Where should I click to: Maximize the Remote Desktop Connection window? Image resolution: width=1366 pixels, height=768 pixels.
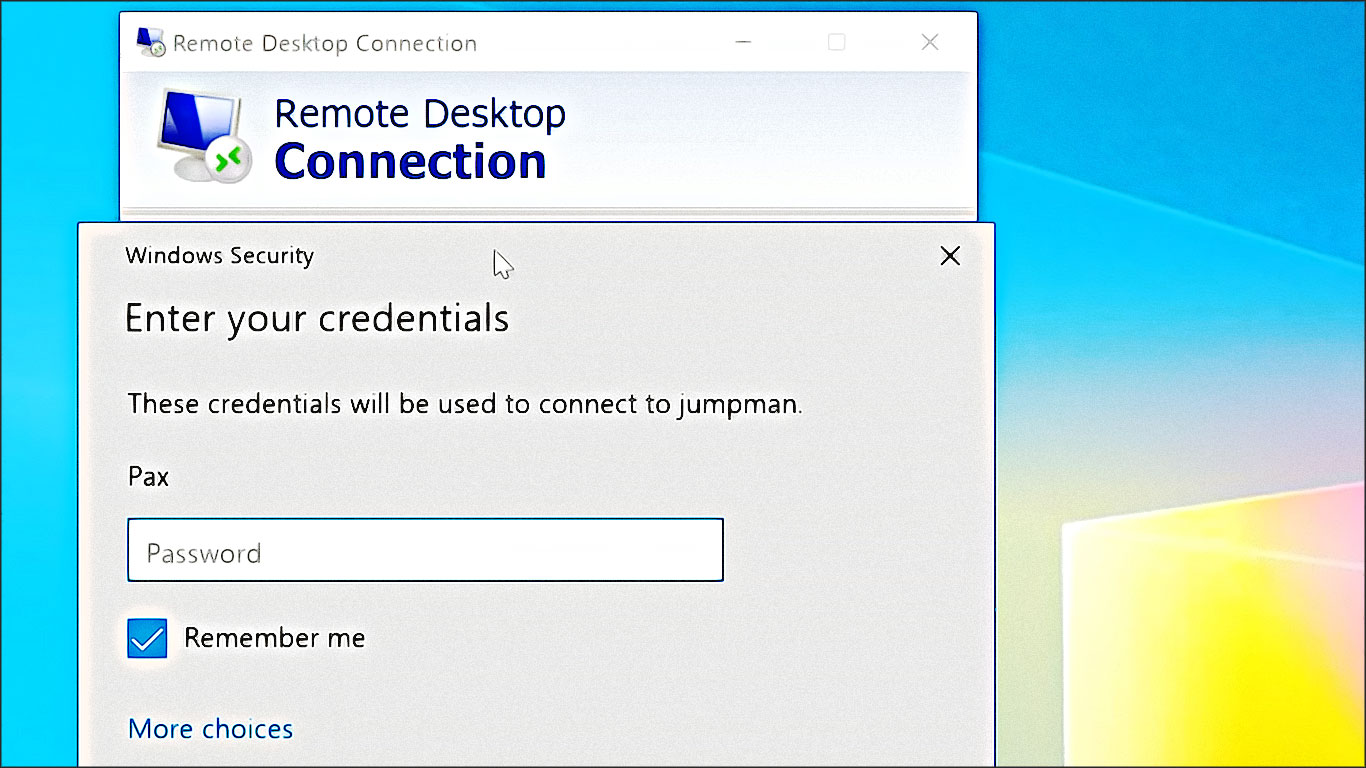[836, 42]
